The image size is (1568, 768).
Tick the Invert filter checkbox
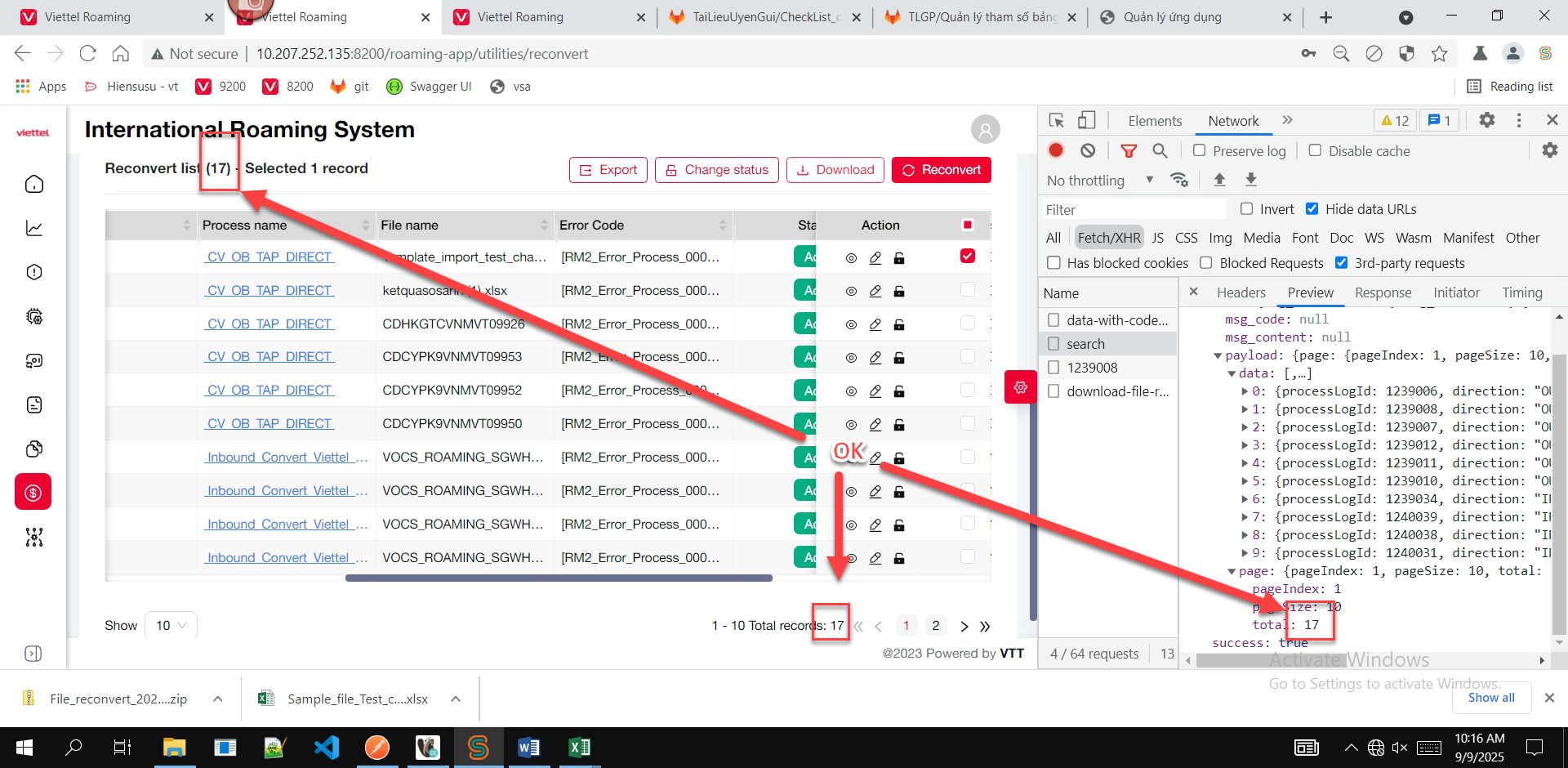click(x=1247, y=209)
